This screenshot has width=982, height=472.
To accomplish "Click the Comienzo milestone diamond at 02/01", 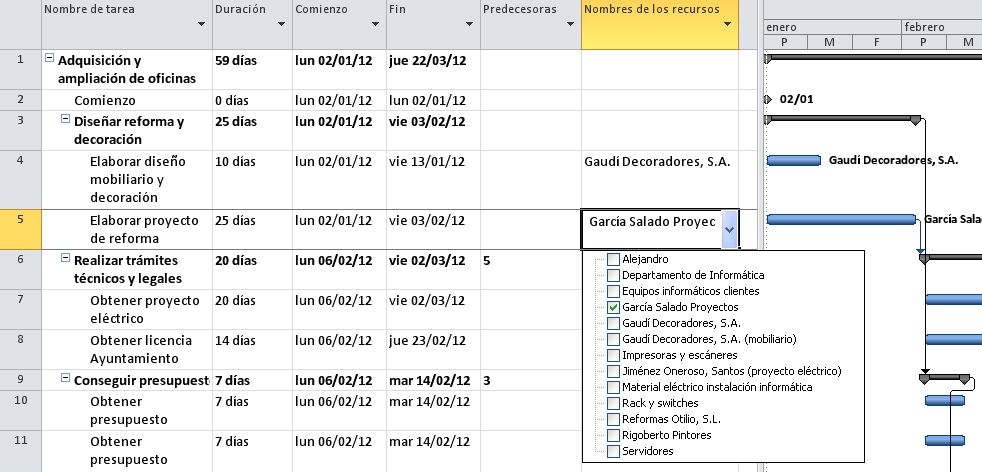I will [x=768, y=99].
